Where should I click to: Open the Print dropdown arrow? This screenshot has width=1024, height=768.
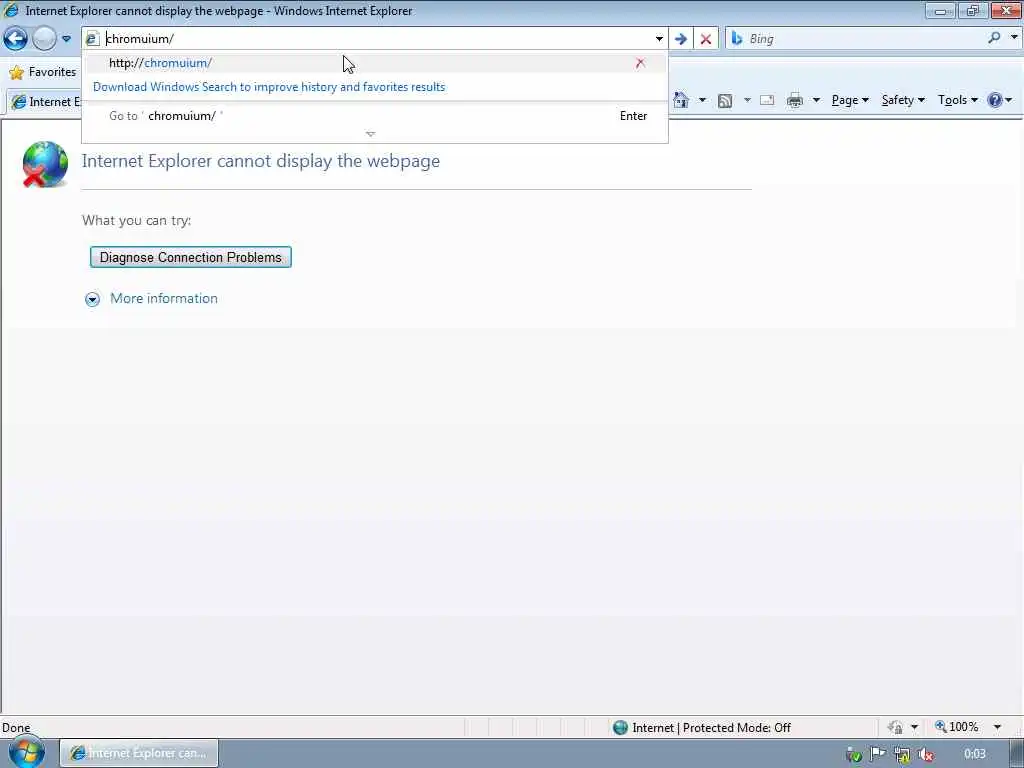click(816, 100)
